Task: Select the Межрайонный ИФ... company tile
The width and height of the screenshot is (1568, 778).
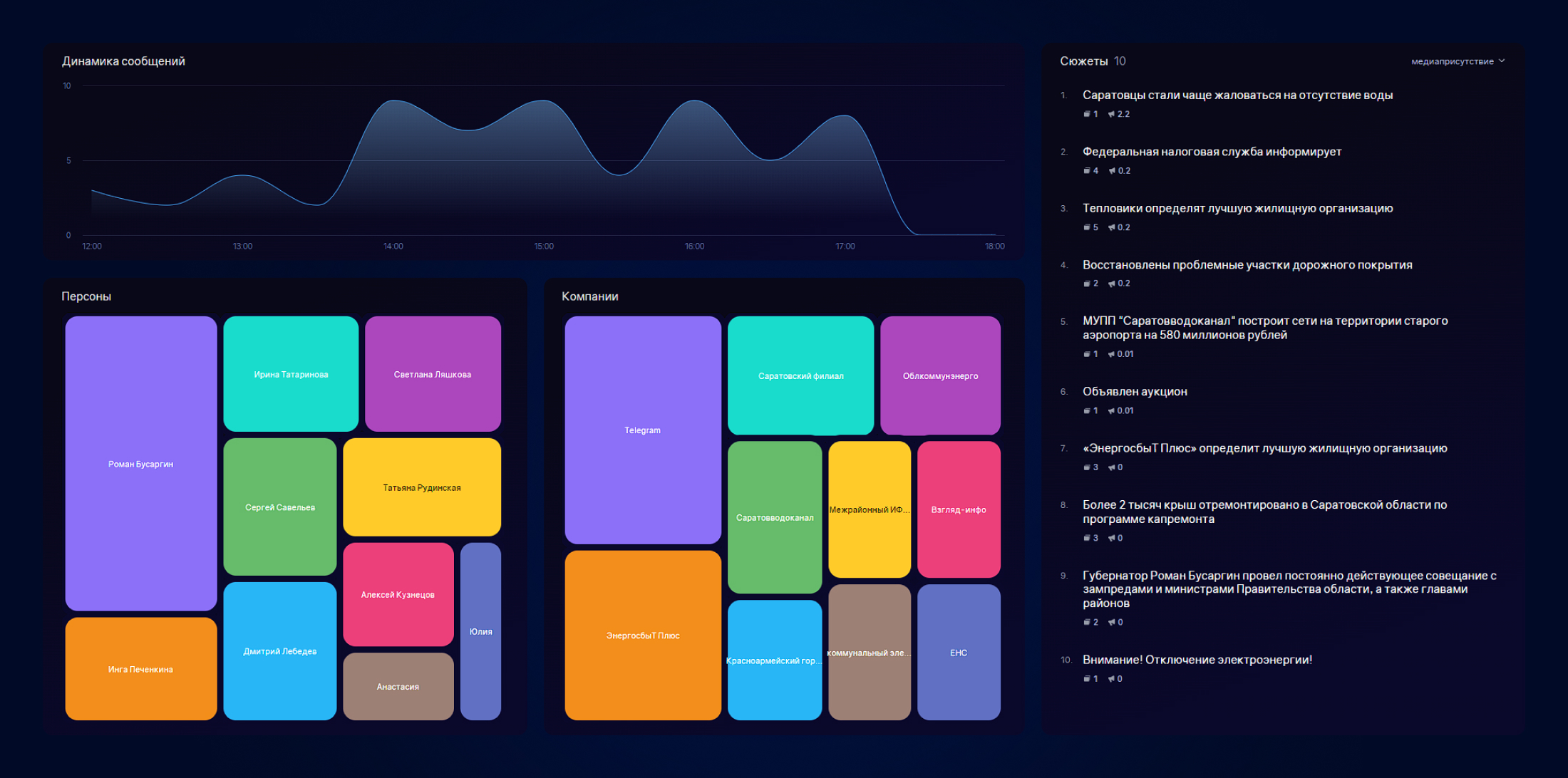Action: [870, 509]
